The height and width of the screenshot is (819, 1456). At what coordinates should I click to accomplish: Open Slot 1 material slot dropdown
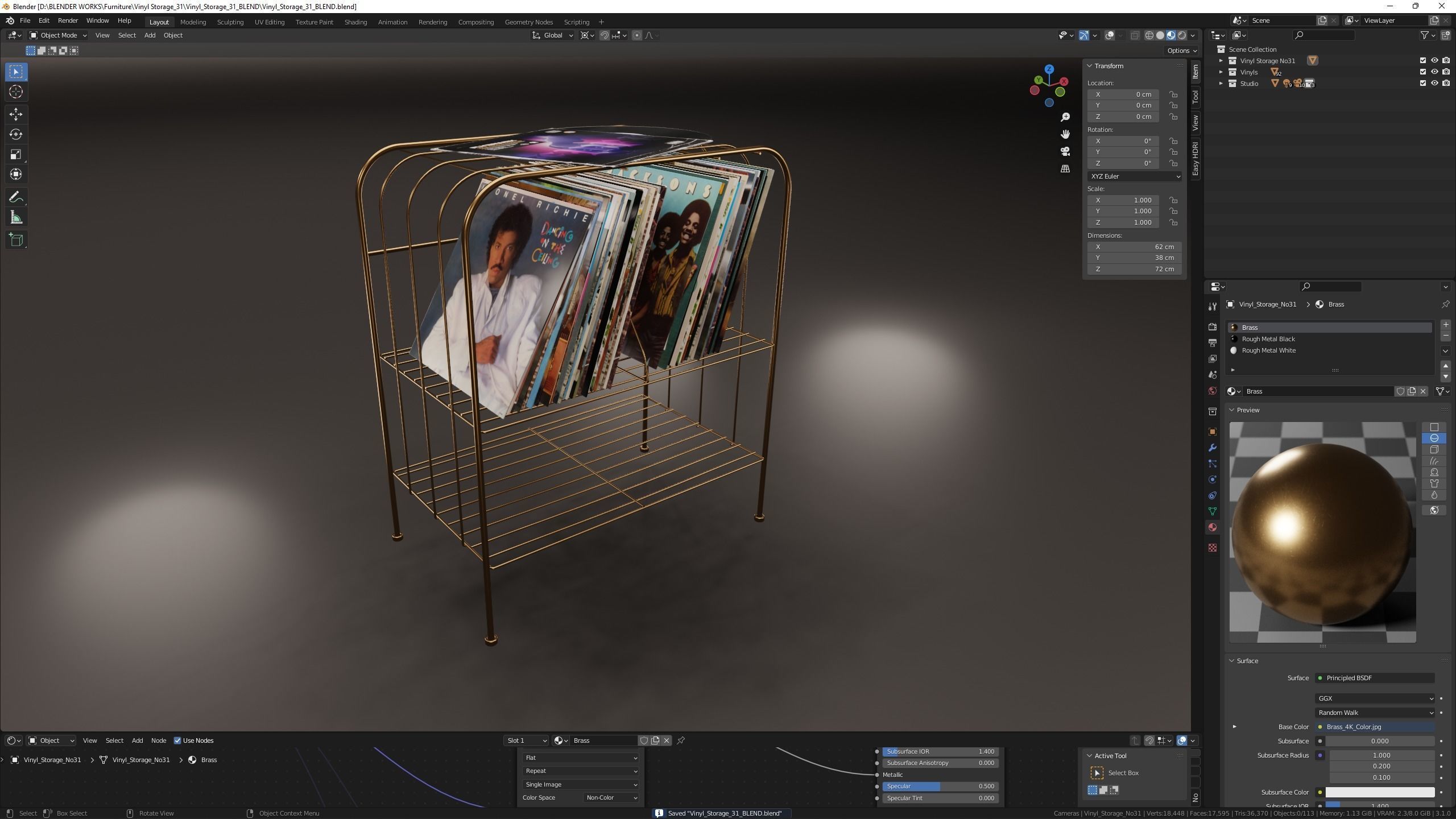pos(526,741)
